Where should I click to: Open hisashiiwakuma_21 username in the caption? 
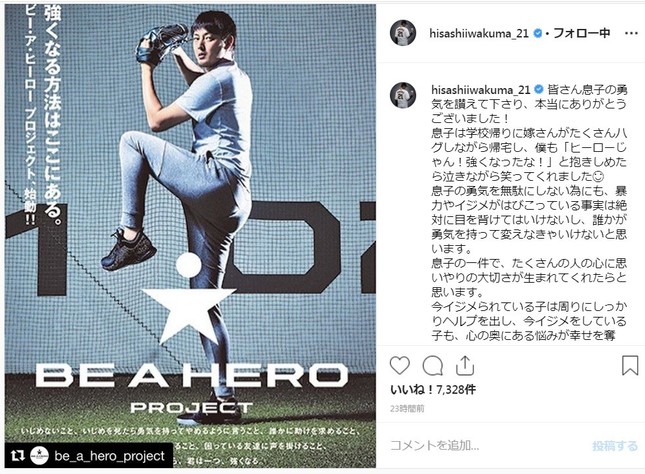click(x=480, y=90)
